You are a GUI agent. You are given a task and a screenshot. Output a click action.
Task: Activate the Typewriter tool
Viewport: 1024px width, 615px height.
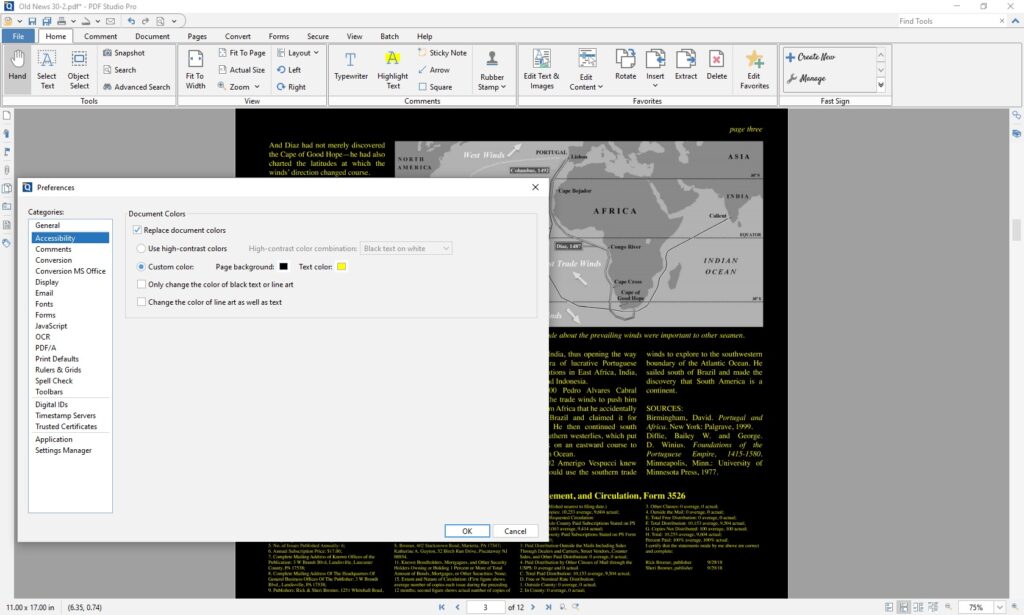pos(351,64)
